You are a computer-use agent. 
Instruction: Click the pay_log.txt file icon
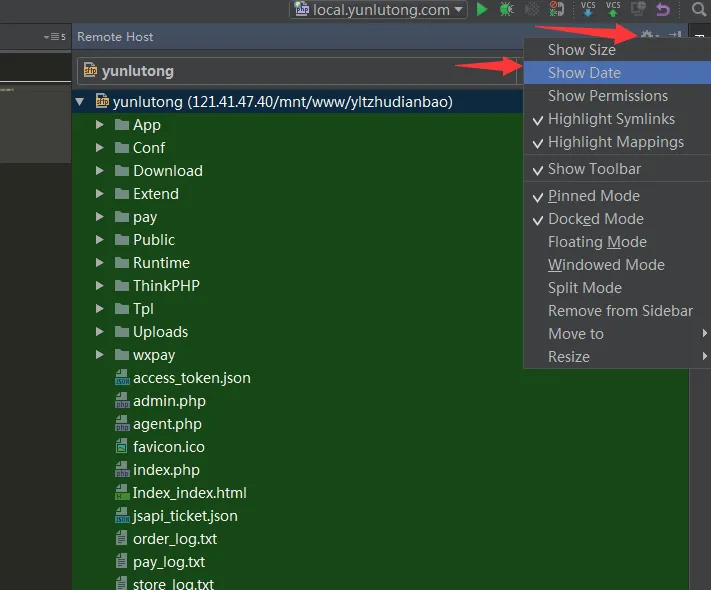point(122,561)
